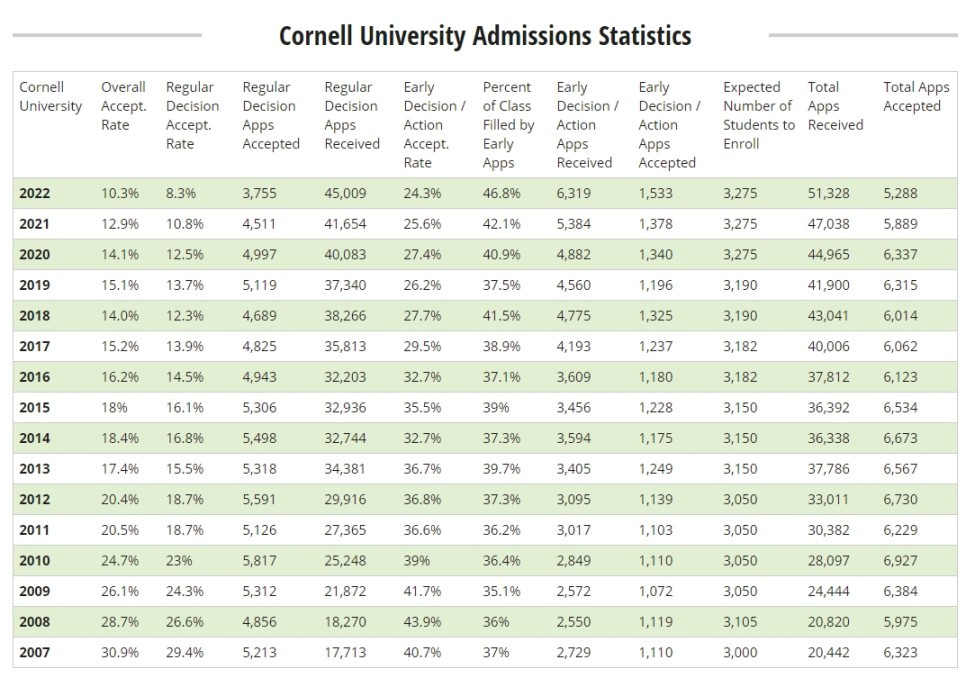Click the 43.9% early acceptance rate cell
This screenshot has height=678, width=966.
[x=422, y=622]
